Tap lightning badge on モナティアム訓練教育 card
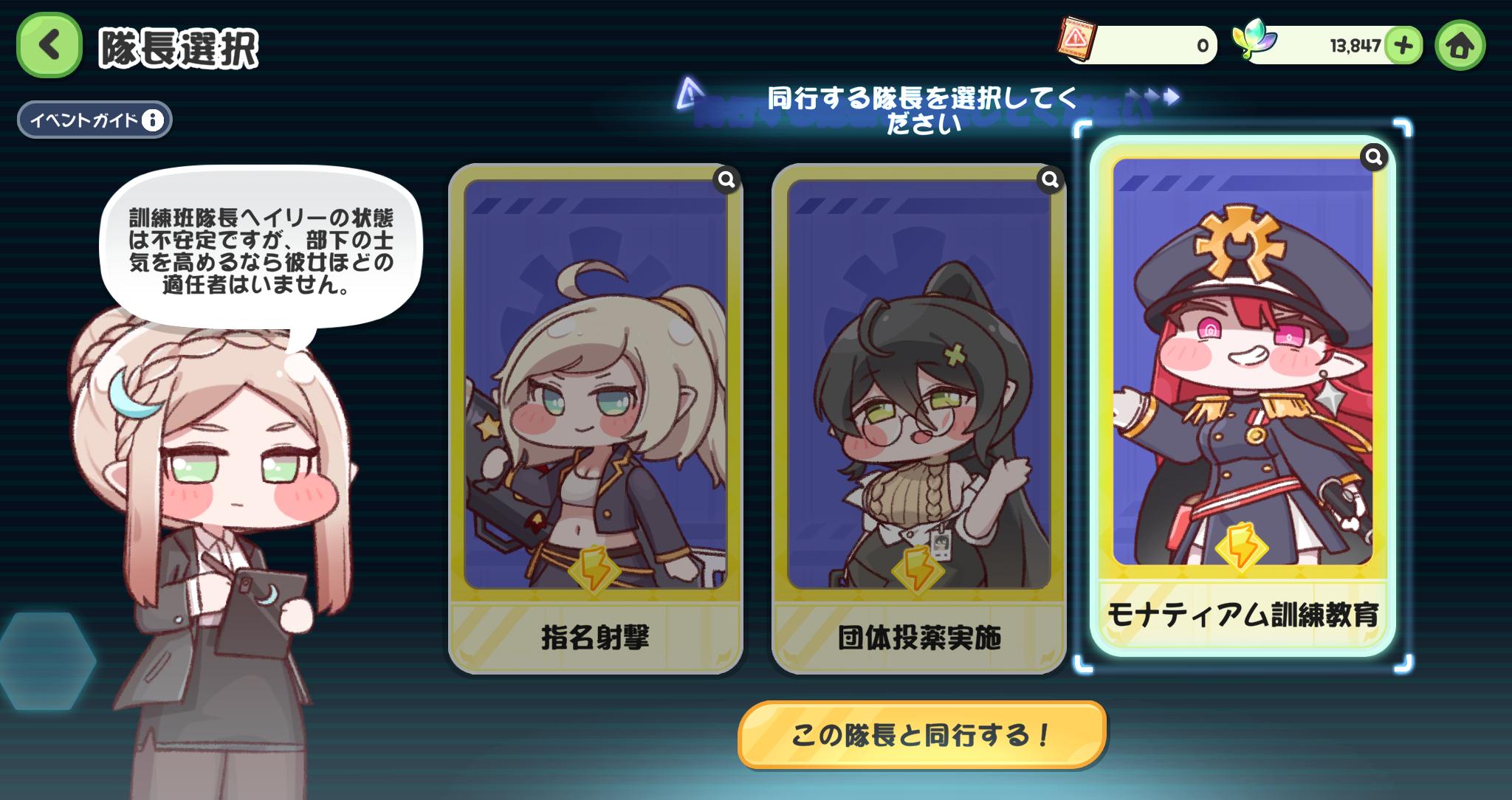1512x800 pixels. [x=1242, y=547]
